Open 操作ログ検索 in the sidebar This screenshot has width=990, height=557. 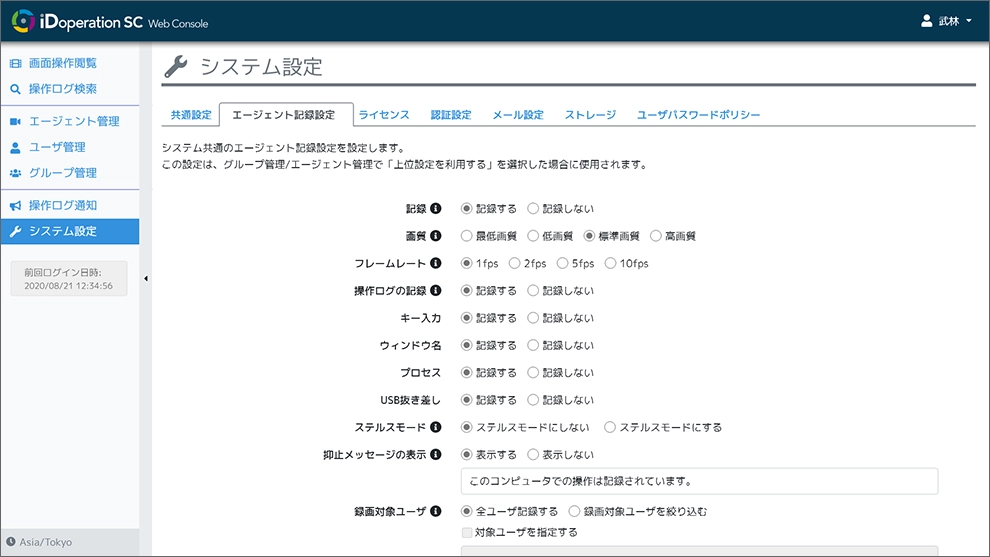coord(63,89)
